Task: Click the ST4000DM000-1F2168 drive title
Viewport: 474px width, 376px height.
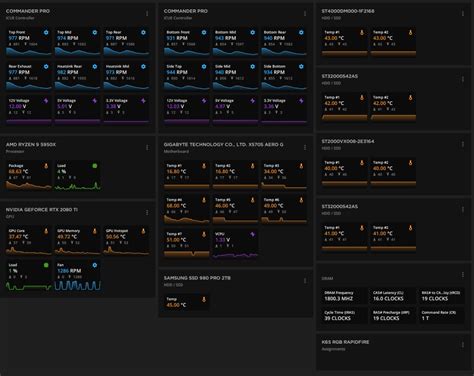Action: pyautogui.click(x=348, y=11)
